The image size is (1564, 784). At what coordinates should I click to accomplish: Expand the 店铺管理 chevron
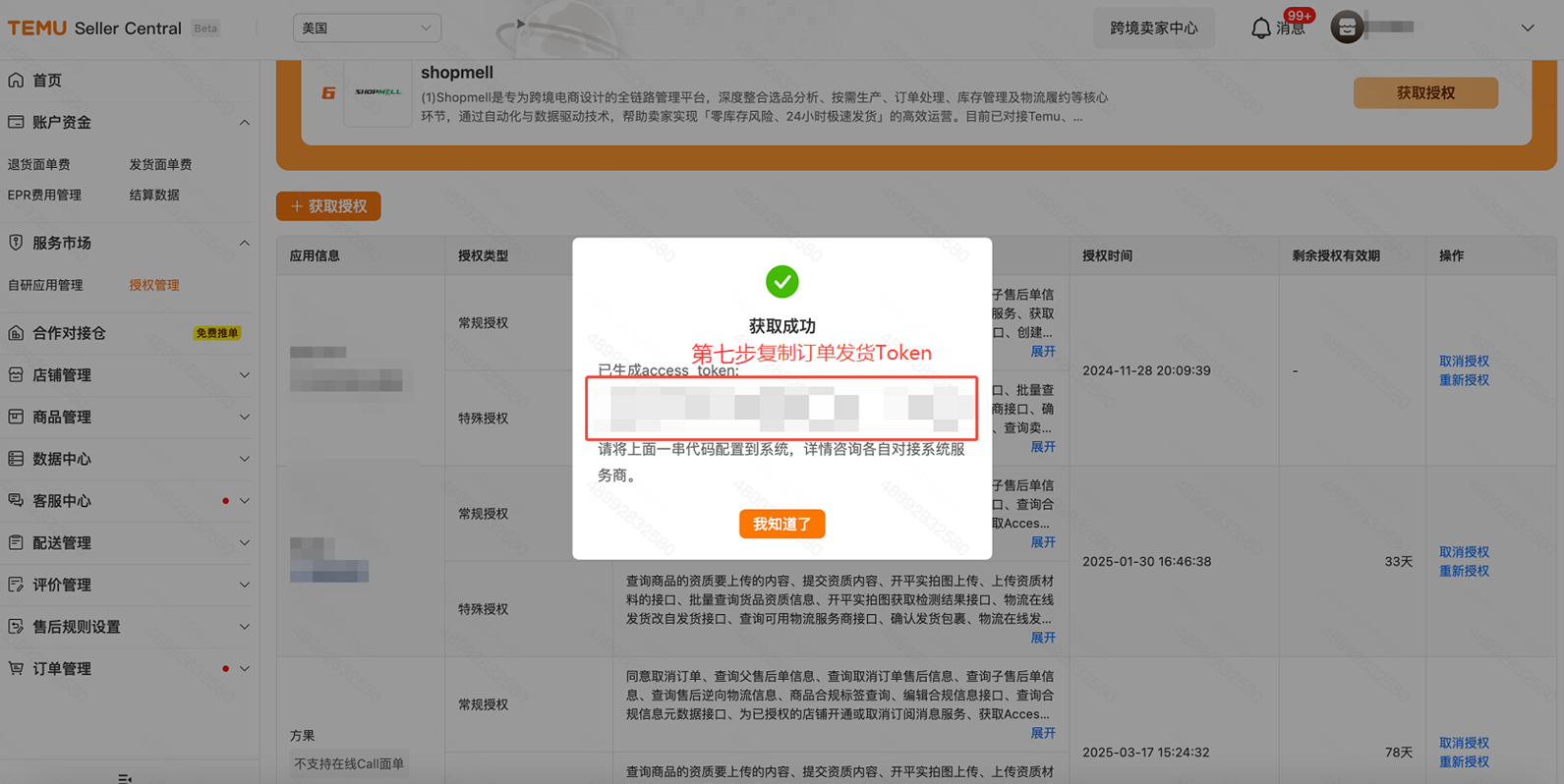coord(244,375)
